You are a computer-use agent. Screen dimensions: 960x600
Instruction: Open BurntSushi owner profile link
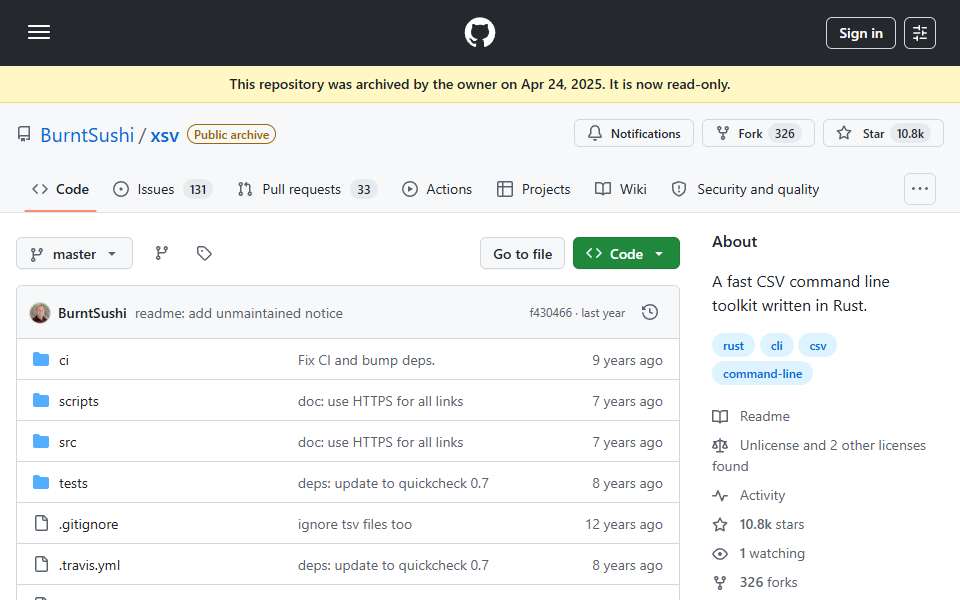coord(87,135)
